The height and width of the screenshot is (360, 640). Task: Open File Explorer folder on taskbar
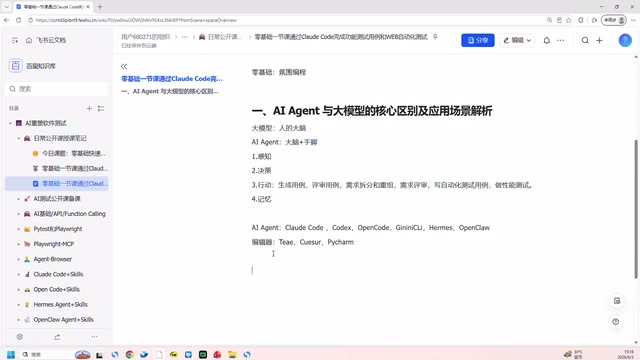point(232,354)
